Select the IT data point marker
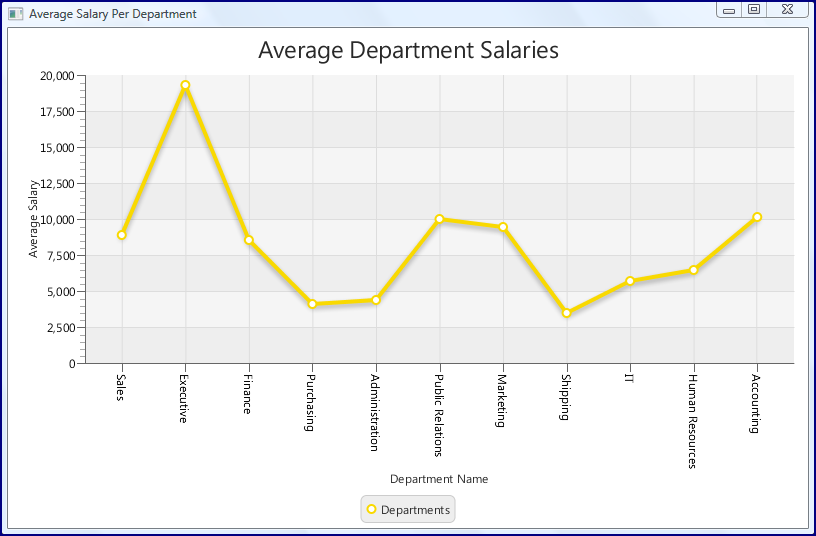Screen dimensions: 816x536 pyautogui.click(x=630, y=281)
